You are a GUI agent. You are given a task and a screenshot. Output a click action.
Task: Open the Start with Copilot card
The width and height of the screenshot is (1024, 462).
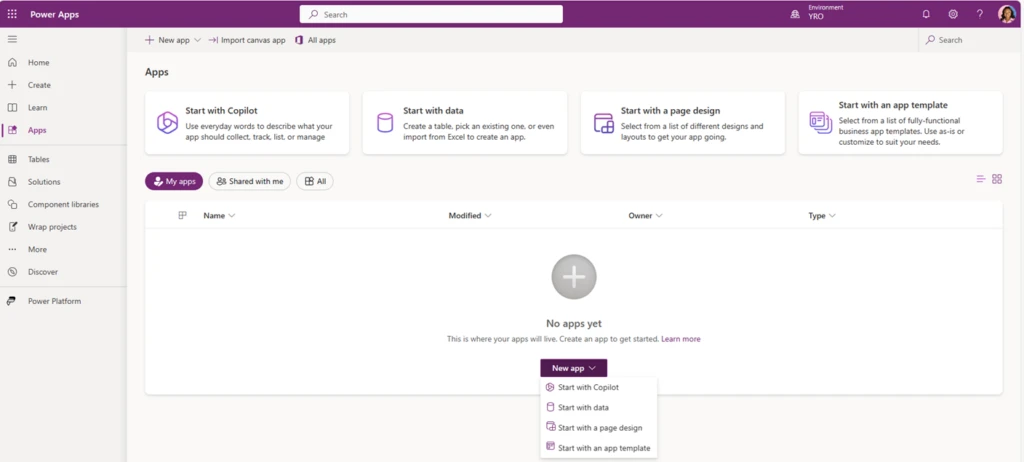[x=247, y=123]
